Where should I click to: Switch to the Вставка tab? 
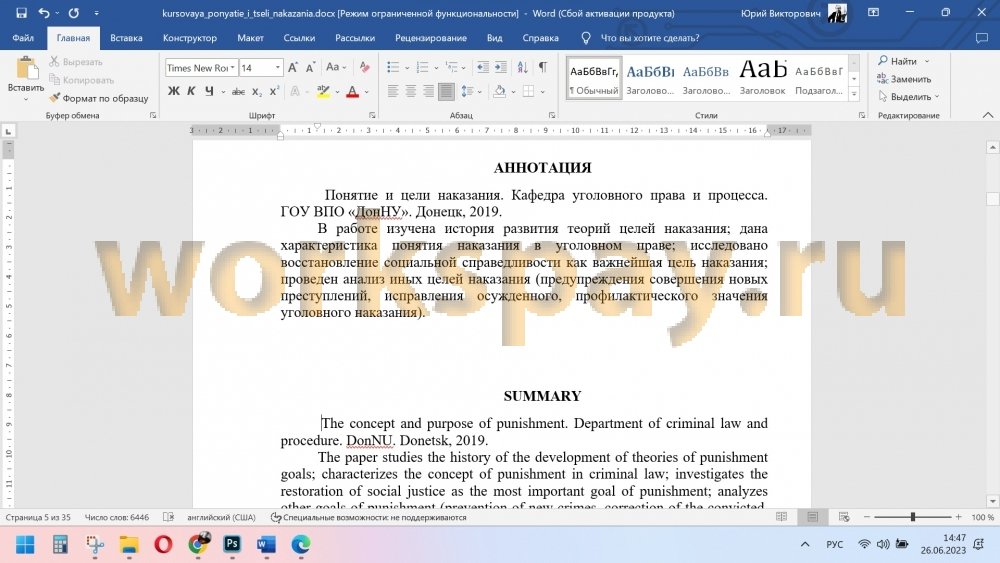pos(126,38)
